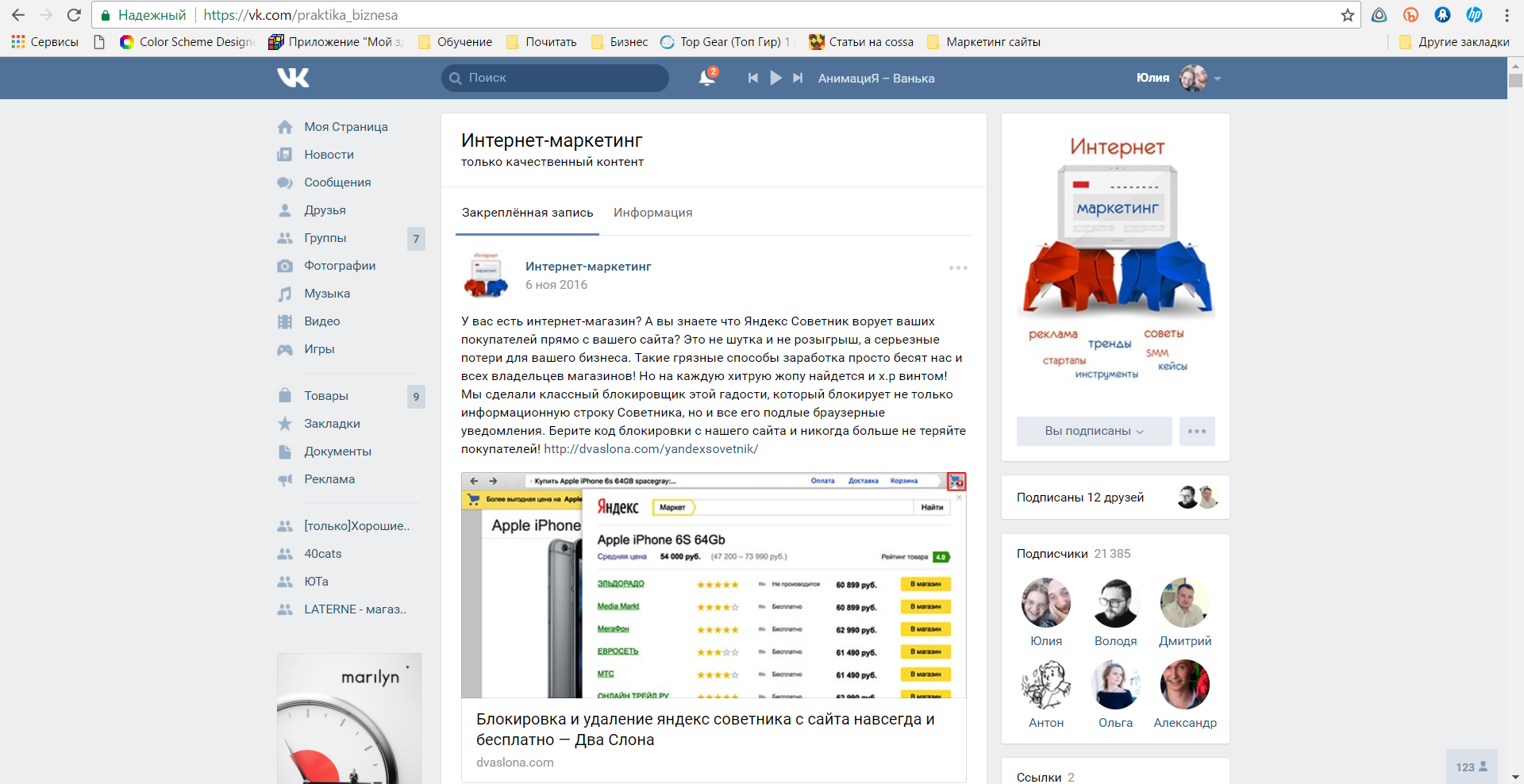Open subscriber Юлия avatar

point(1046,603)
